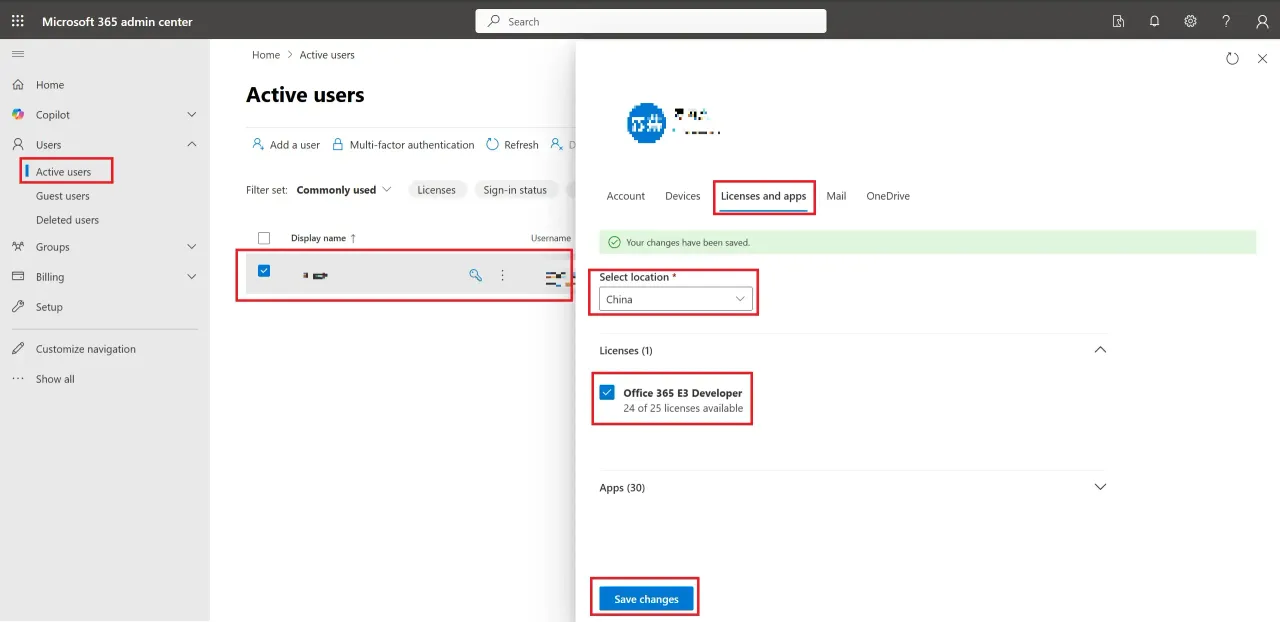Click the user's avatar in the details panel
Screen dimensions: 1280x622
click(646, 123)
